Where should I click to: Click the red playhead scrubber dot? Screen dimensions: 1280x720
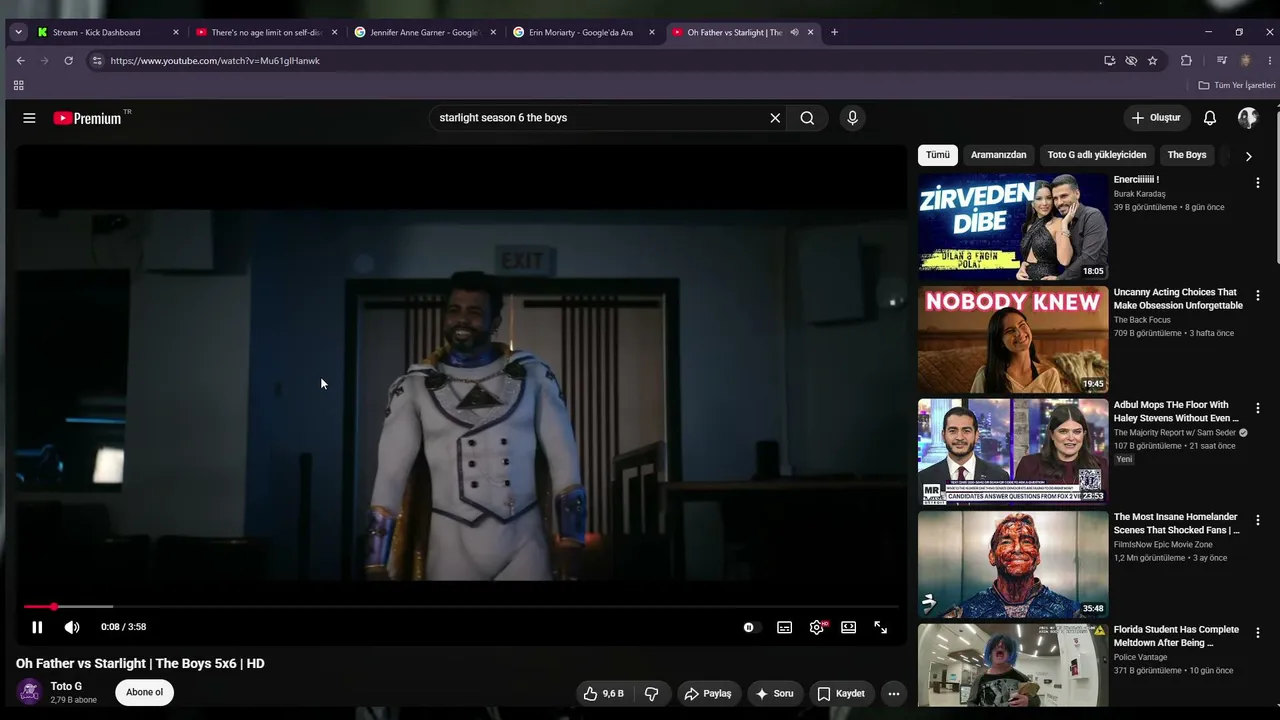tap(54, 607)
